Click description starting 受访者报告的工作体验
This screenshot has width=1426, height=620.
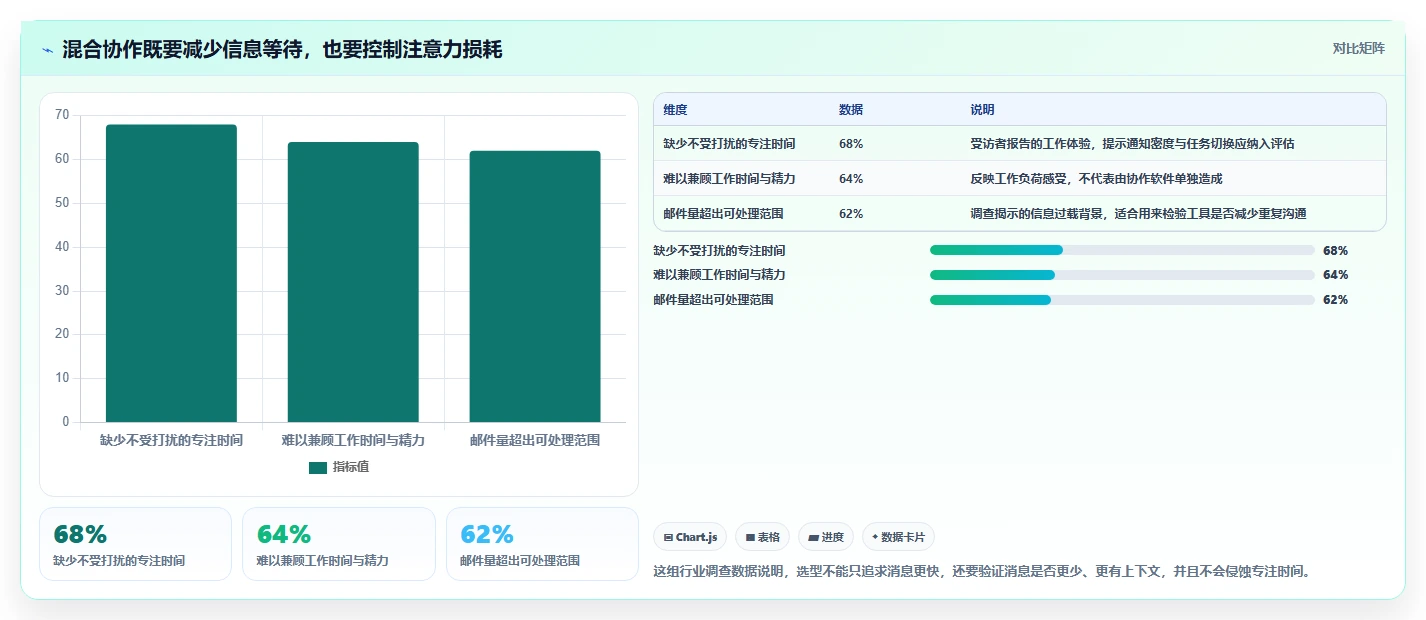(x=1132, y=144)
